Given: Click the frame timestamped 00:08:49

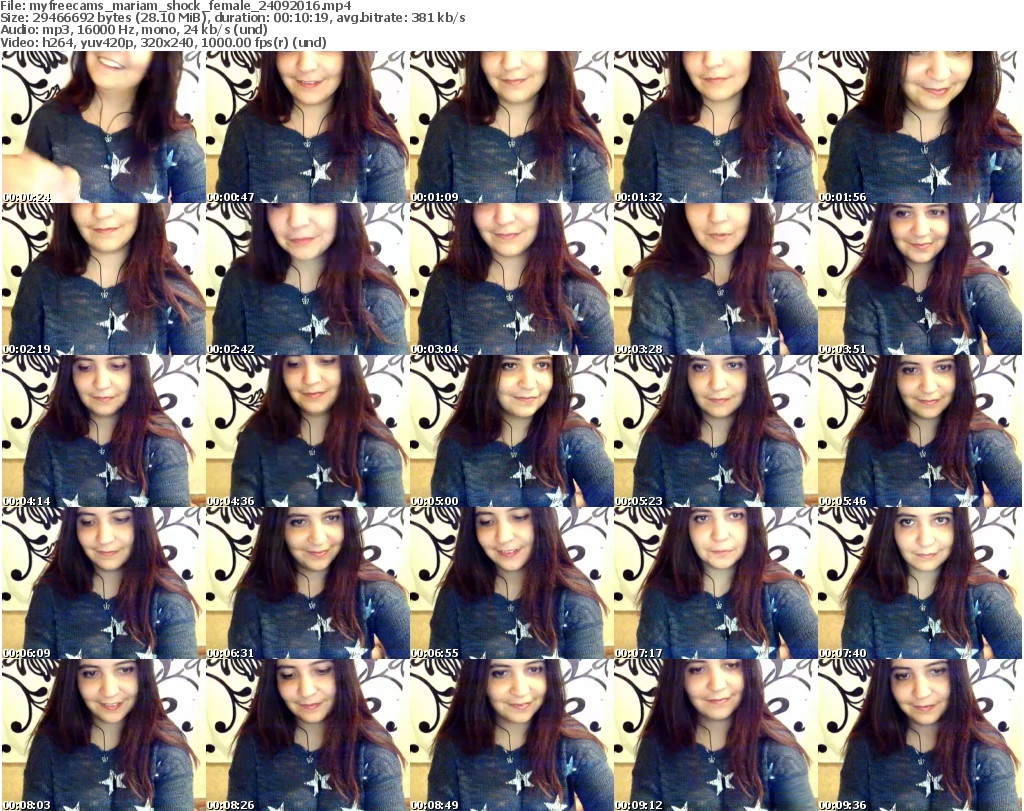Looking at the screenshot, I should [512, 735].
